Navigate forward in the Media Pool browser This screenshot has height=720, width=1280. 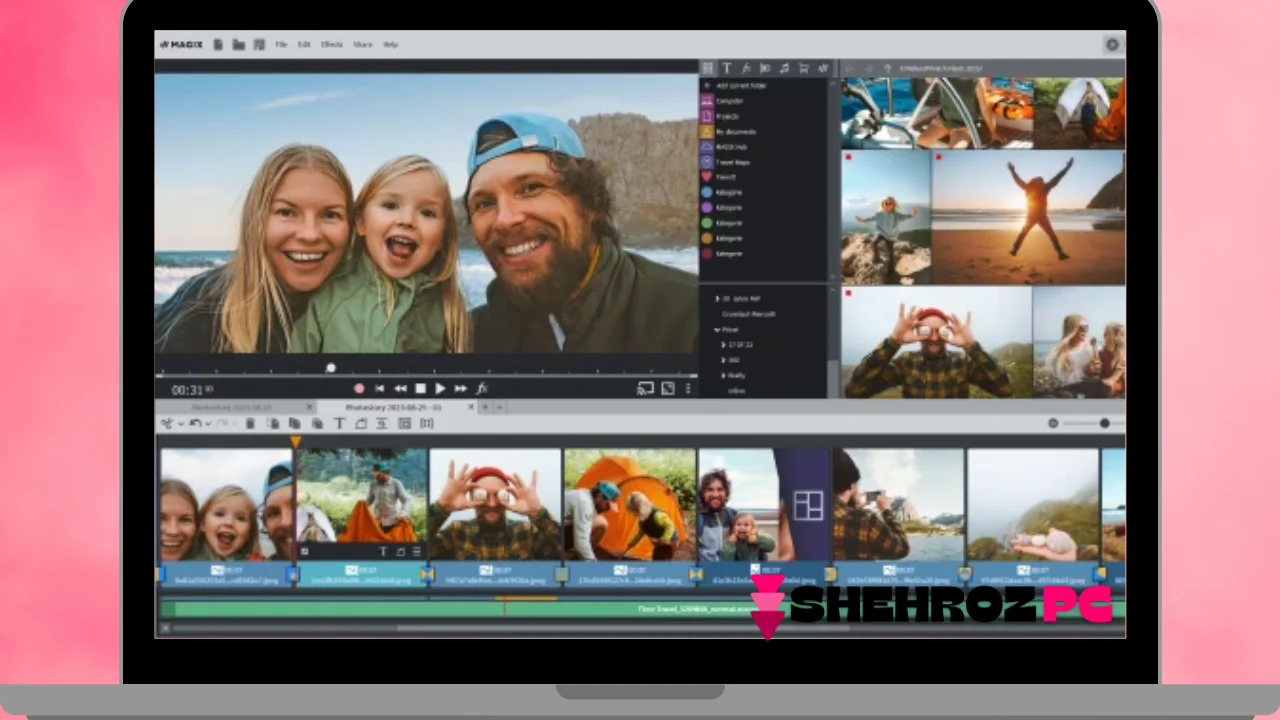(868, 68)
